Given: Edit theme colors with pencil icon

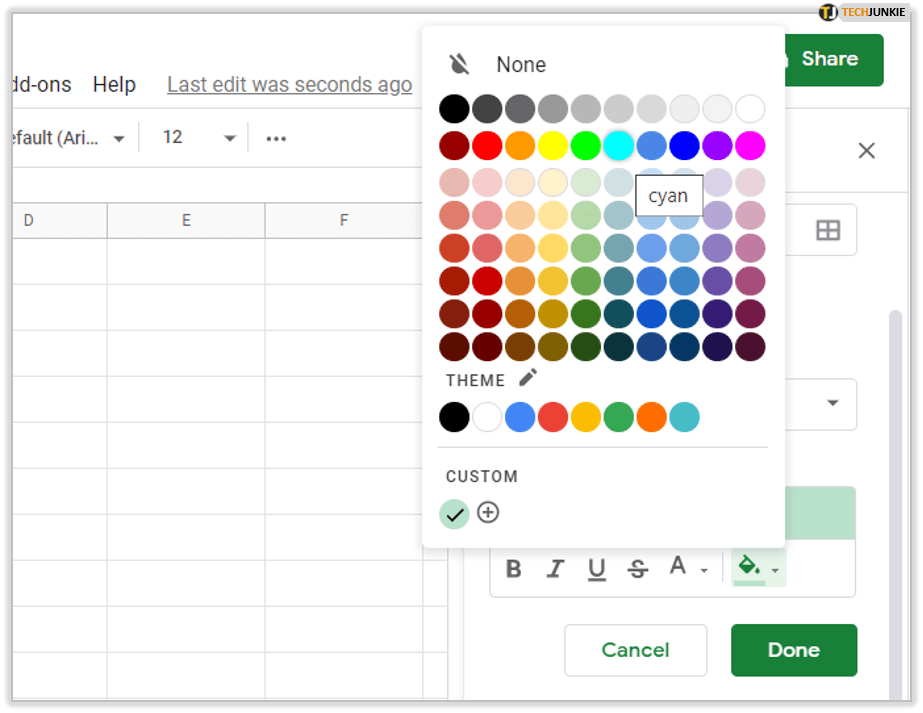Looking at the screenshot, I should click(x=528, y=378).
